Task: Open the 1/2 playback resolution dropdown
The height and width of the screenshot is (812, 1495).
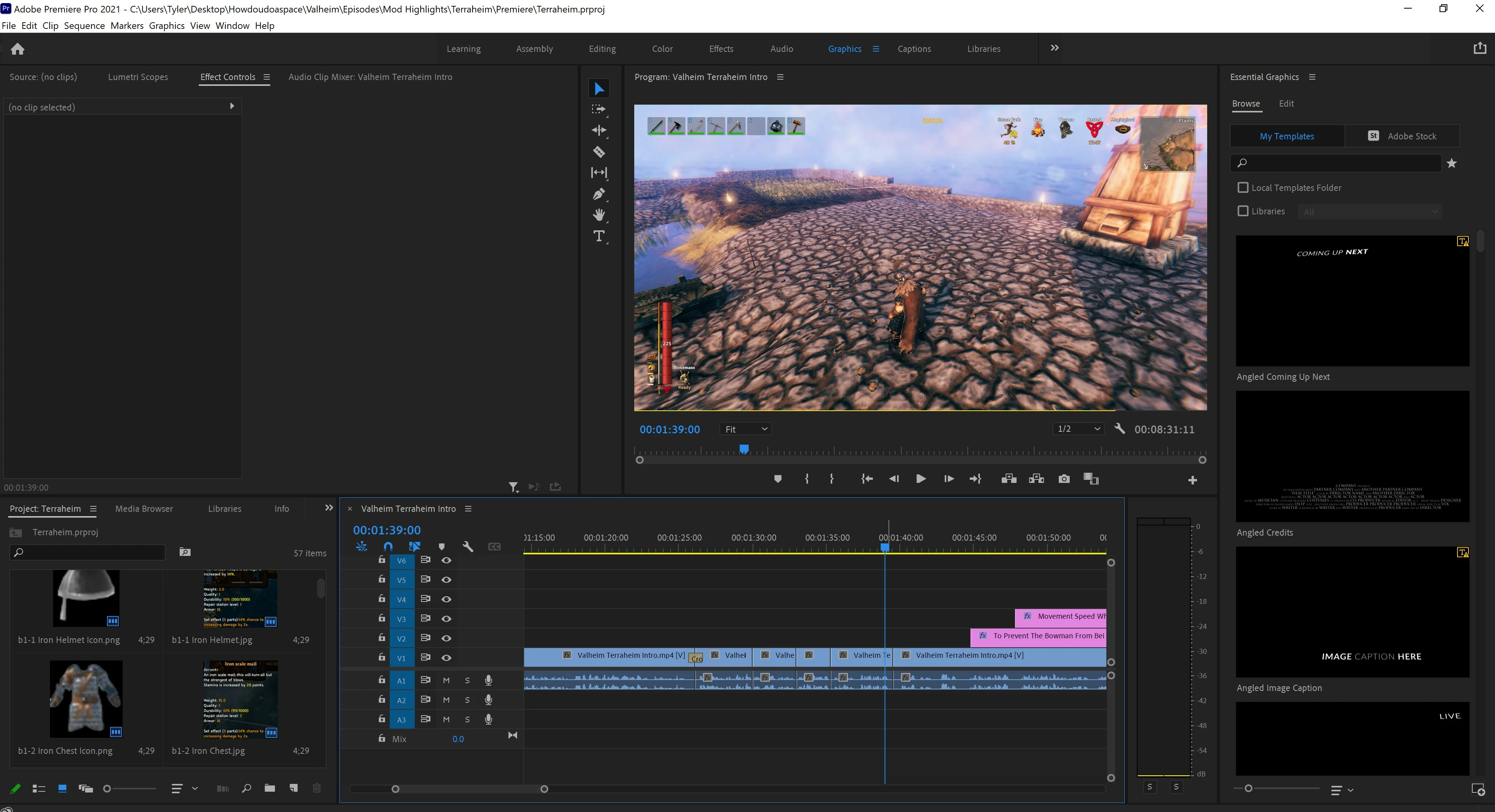Action: (x=1078, y=429)
